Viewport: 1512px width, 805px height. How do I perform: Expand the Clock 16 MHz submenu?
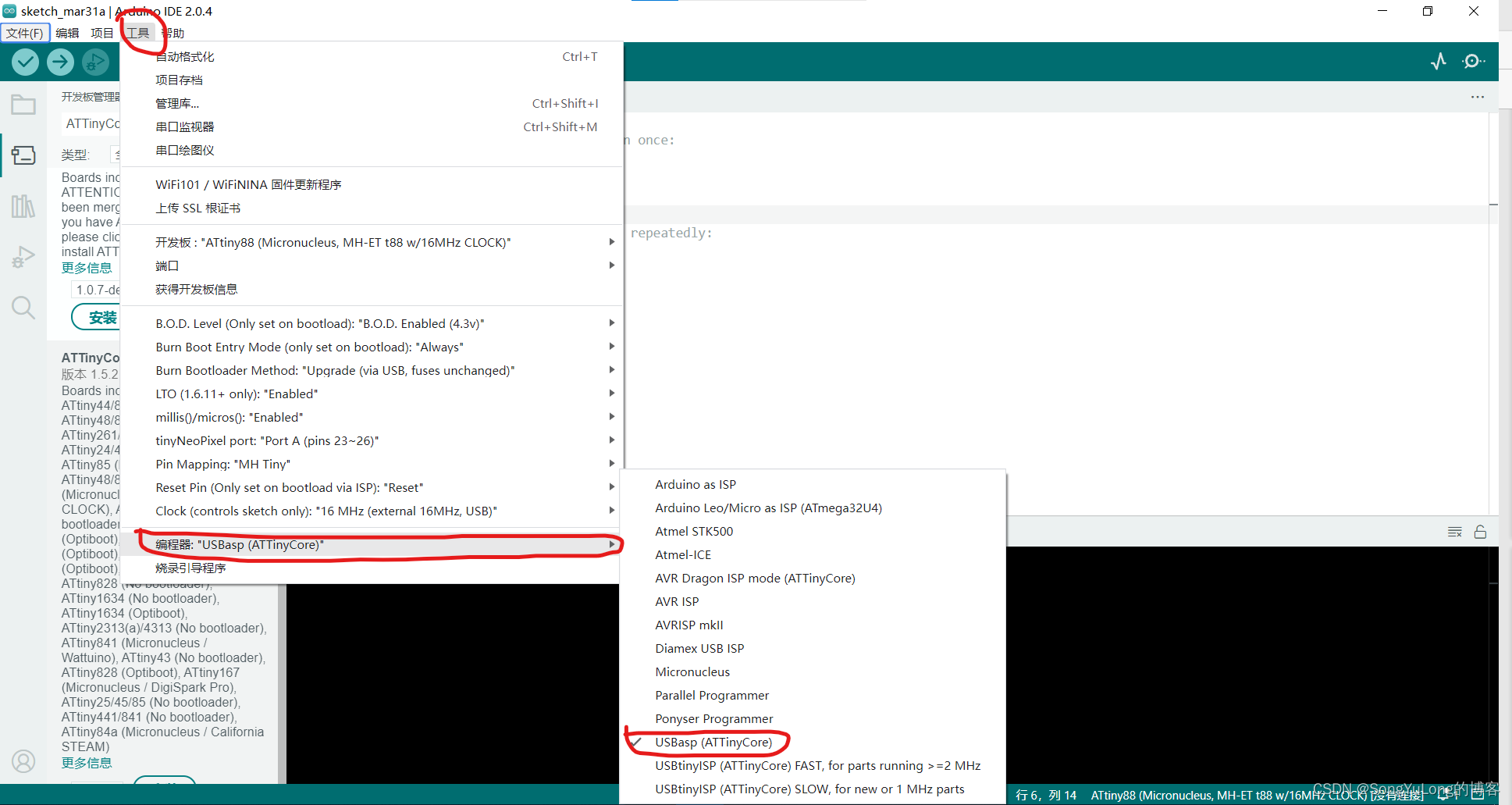tap(372, 511)
